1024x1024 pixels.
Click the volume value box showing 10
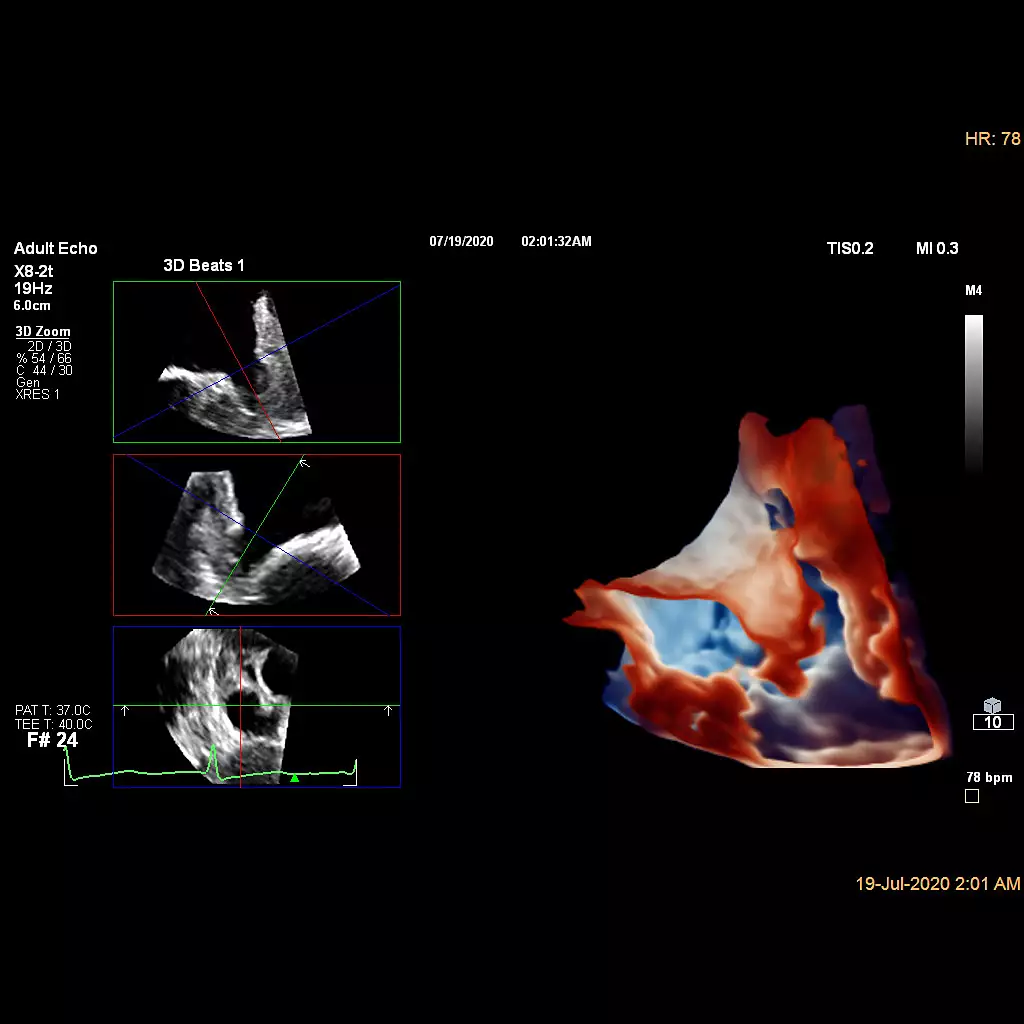pyautogui.click(x=992, y=723)
